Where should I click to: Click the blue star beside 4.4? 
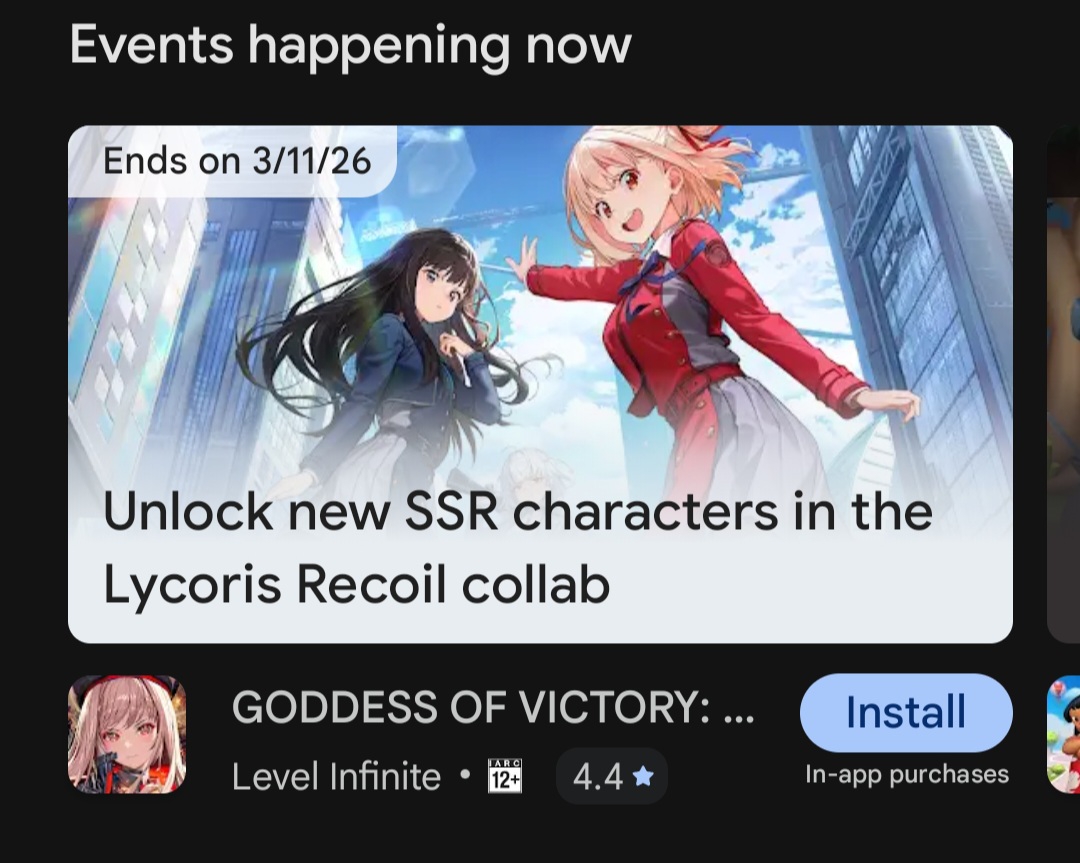pyautogui.click(x=643, y=777)
